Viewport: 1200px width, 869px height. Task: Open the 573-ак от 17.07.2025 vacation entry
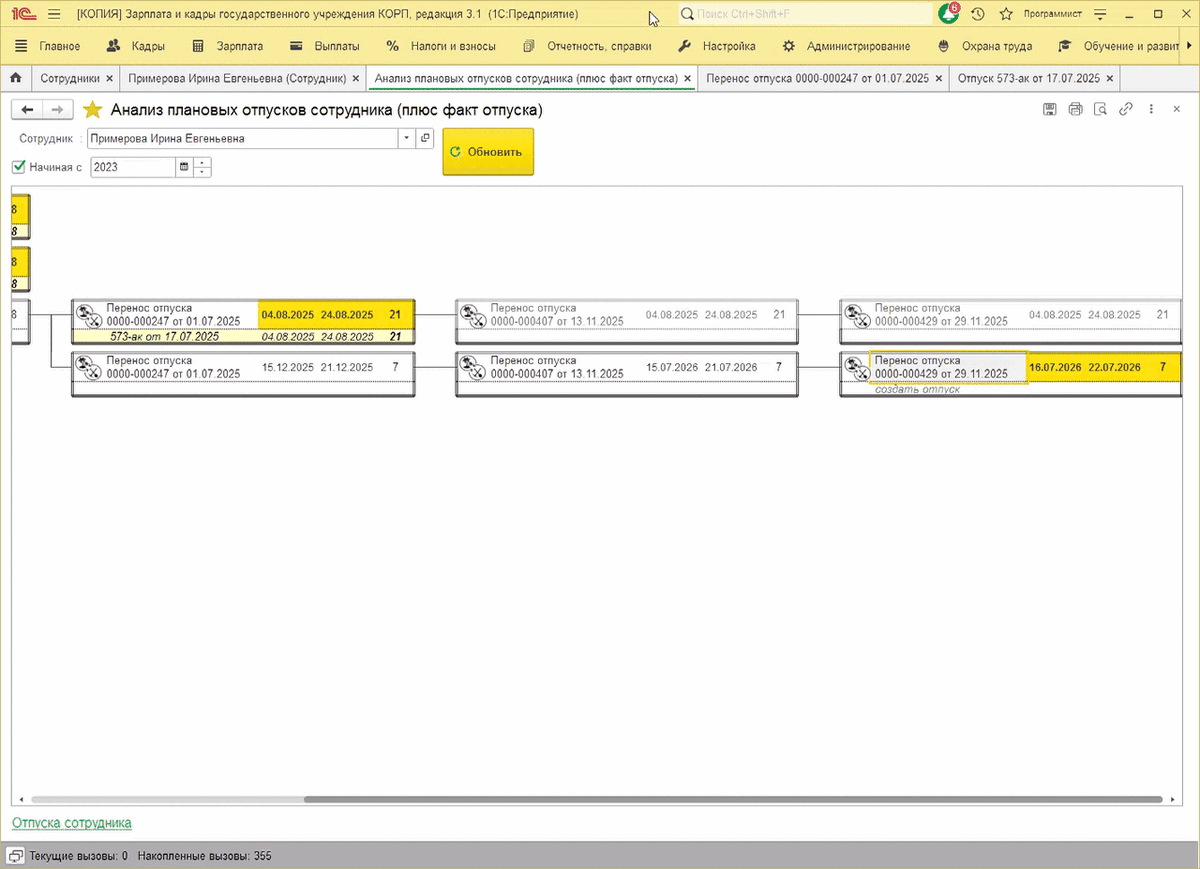pyautogui.click(x=164, y=337)
